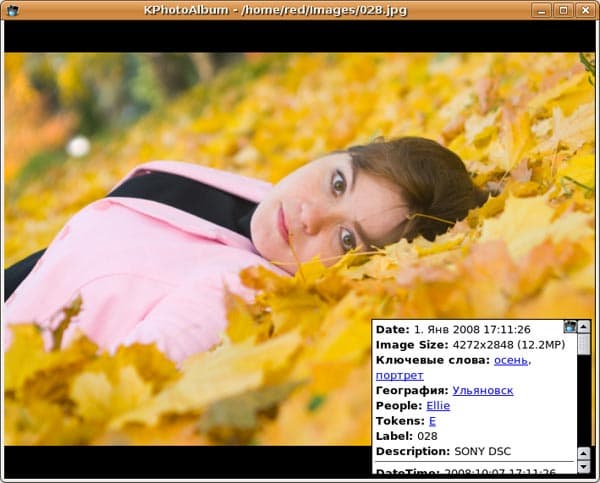Click the lower scroll-up arrow above the down arrow
Viewport: 600px width, 483px height.
[x=584, y=454]
